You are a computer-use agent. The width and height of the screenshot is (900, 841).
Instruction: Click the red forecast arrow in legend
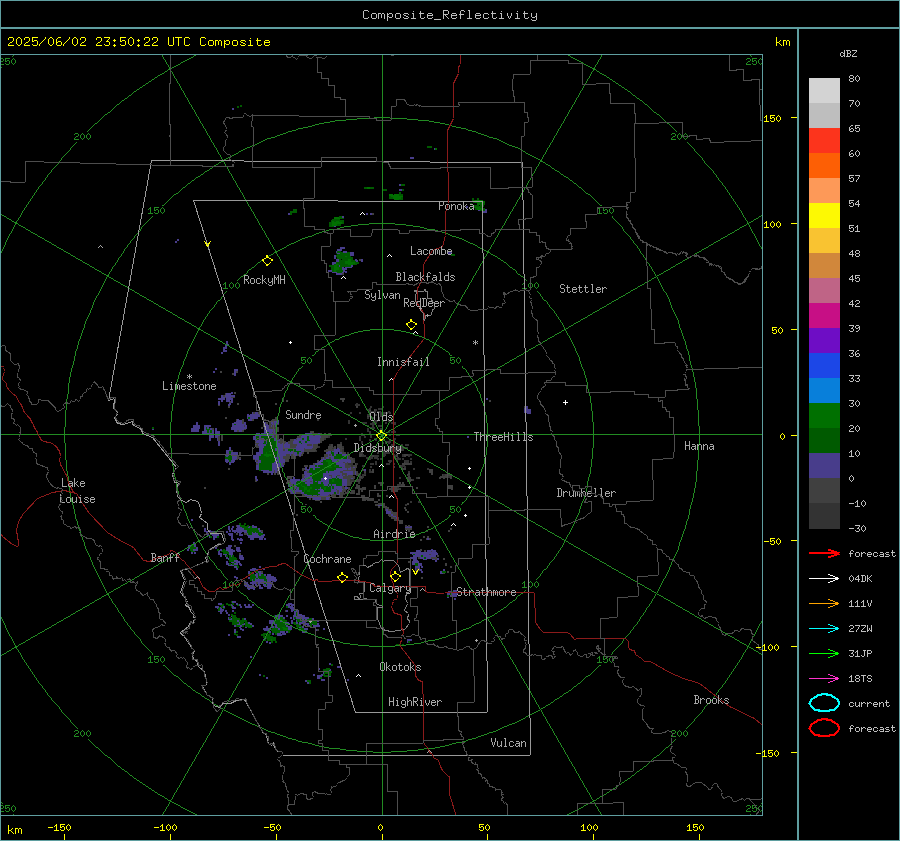(824, 553)
